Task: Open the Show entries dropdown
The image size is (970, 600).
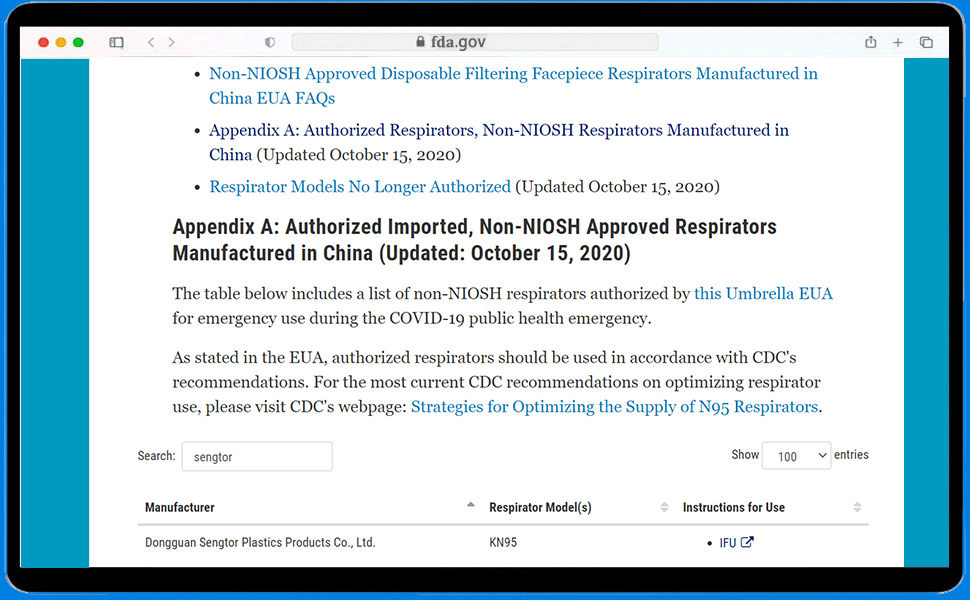Action: 796,456
